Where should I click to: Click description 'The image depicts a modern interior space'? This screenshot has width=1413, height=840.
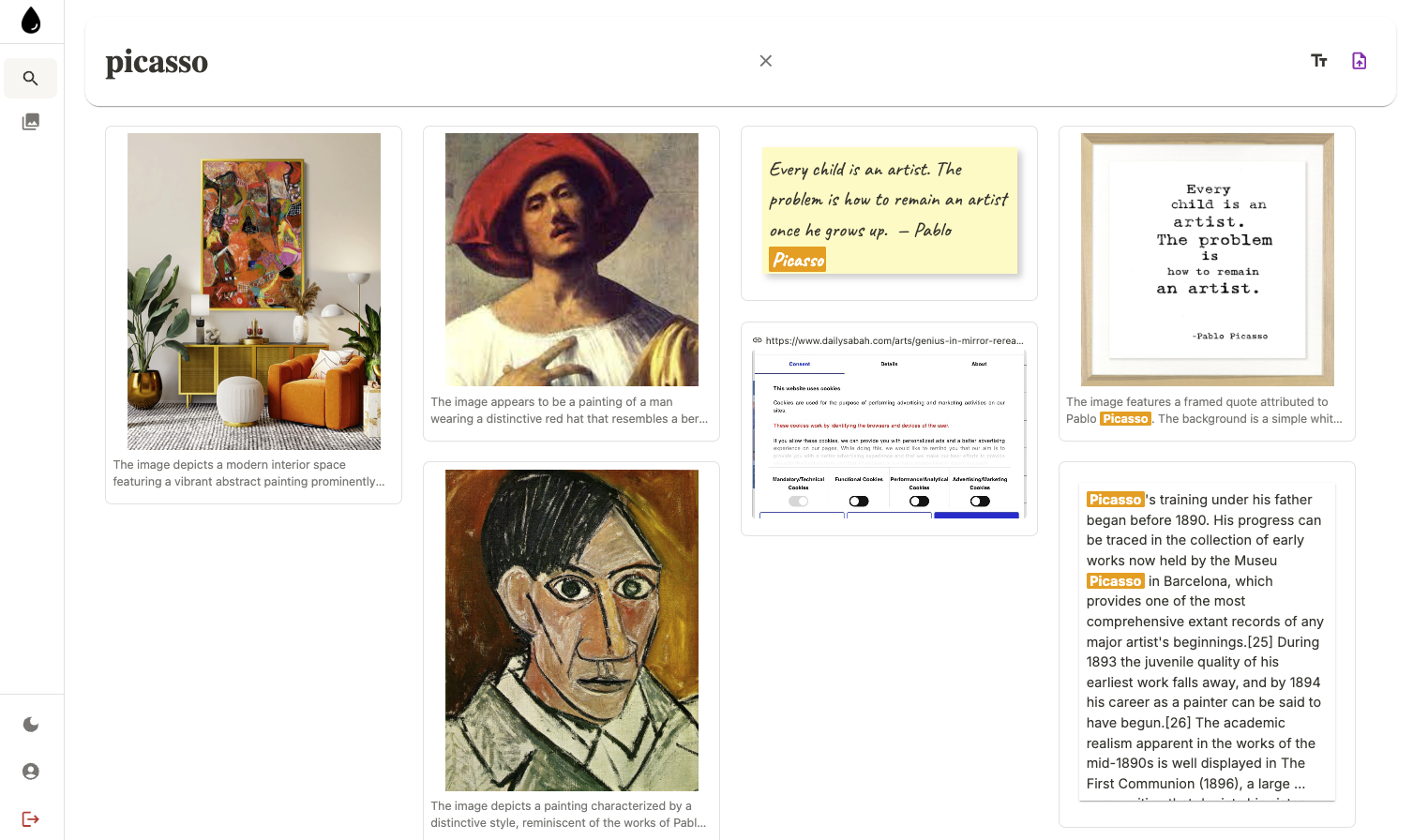click(x=249, y=473)
